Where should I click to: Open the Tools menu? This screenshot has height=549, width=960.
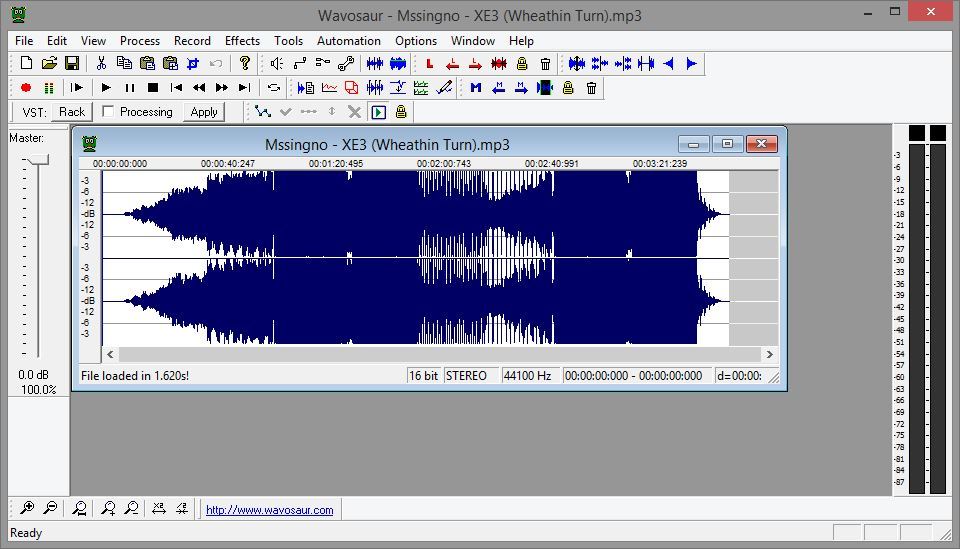[288, 40]
